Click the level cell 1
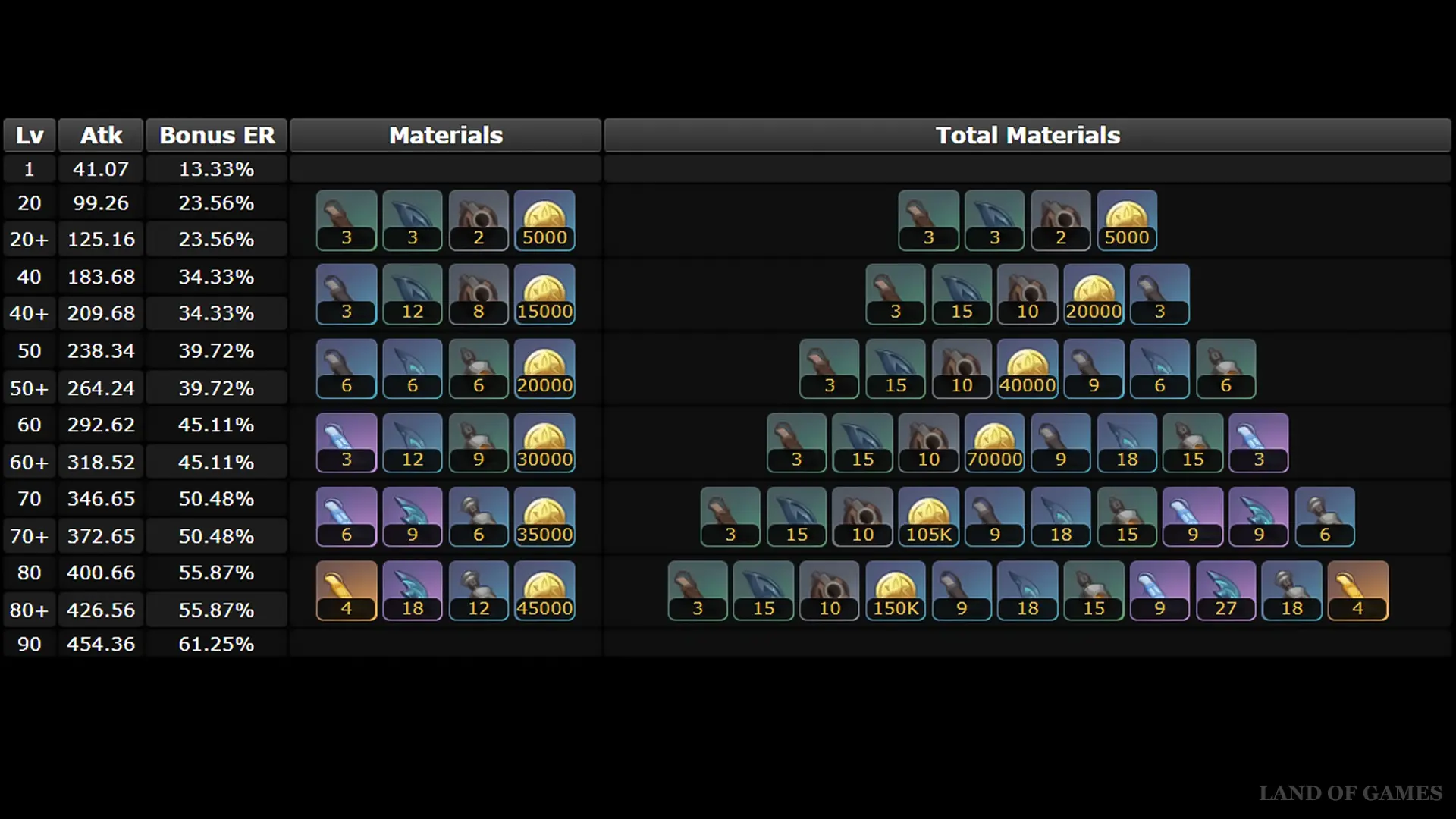The width and height of the screenshot is (1456, 819). click(30, 169)
